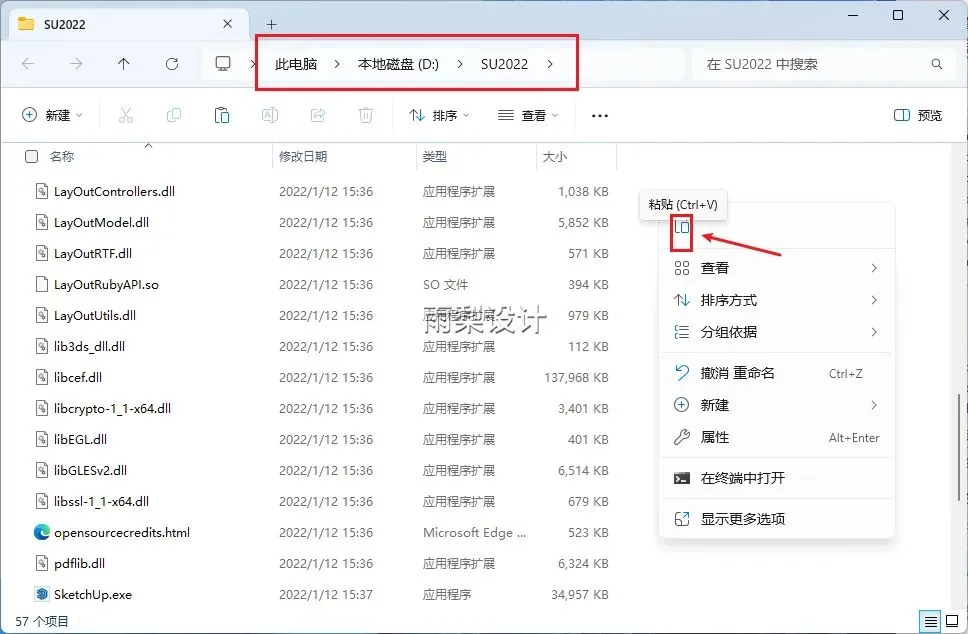Select file LayOutControllers.dll
The width and height of the screenshot is (968, 634).
pos(114,191)
